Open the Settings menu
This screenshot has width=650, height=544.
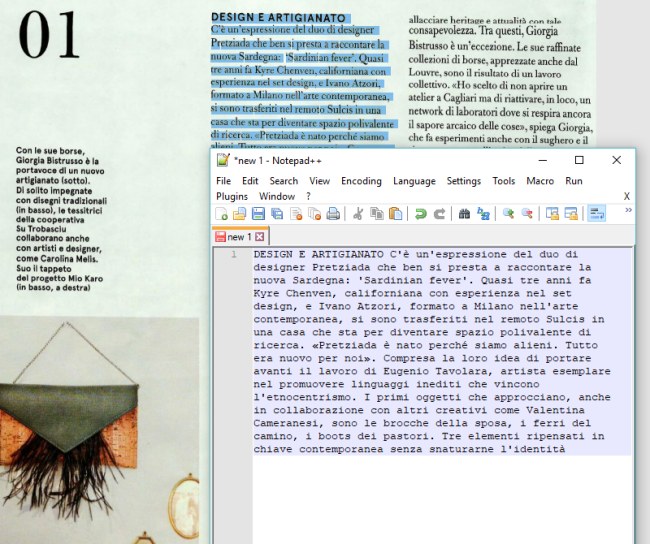463,181
